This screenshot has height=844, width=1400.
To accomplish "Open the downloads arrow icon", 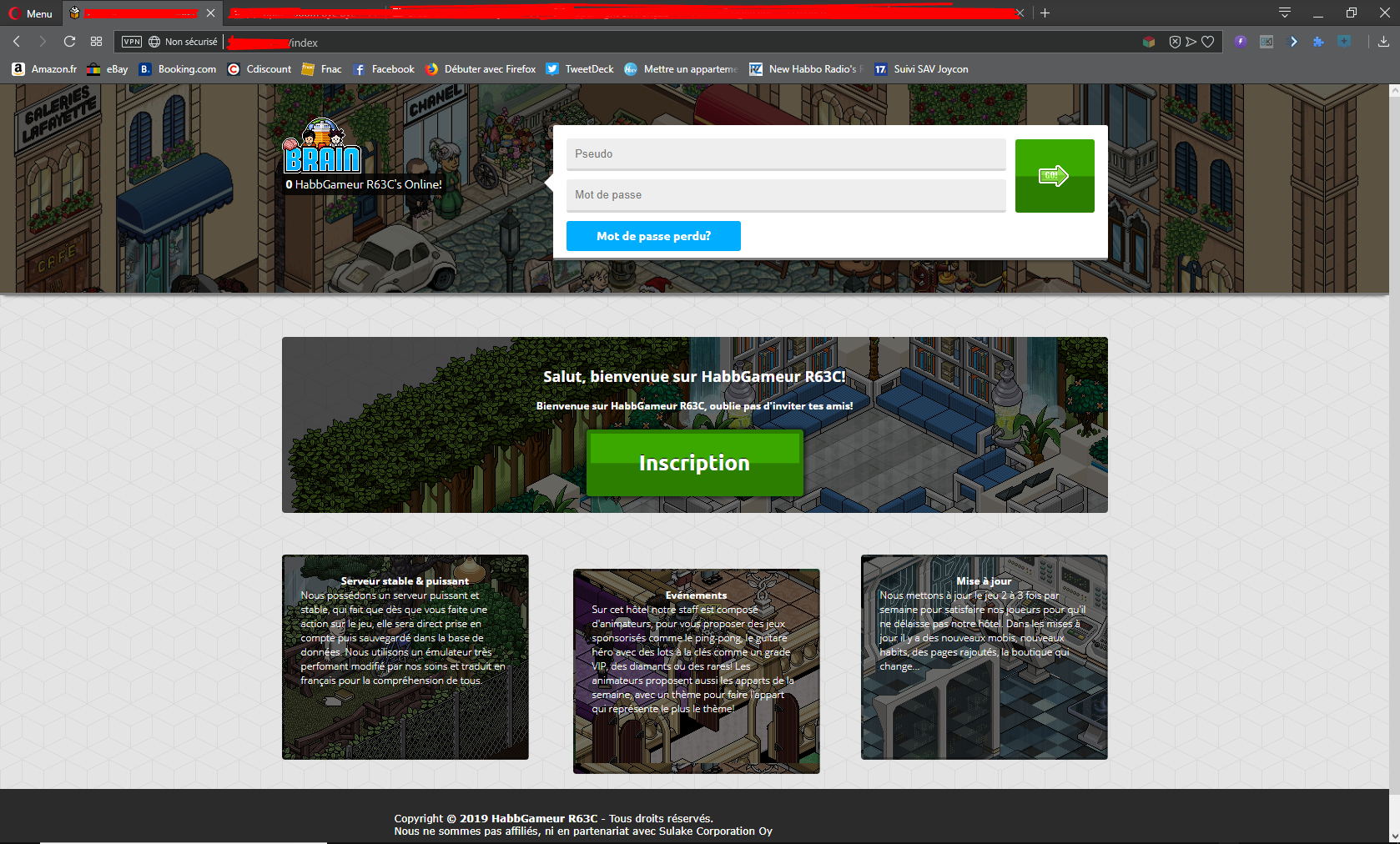I will pos(1383,42).
